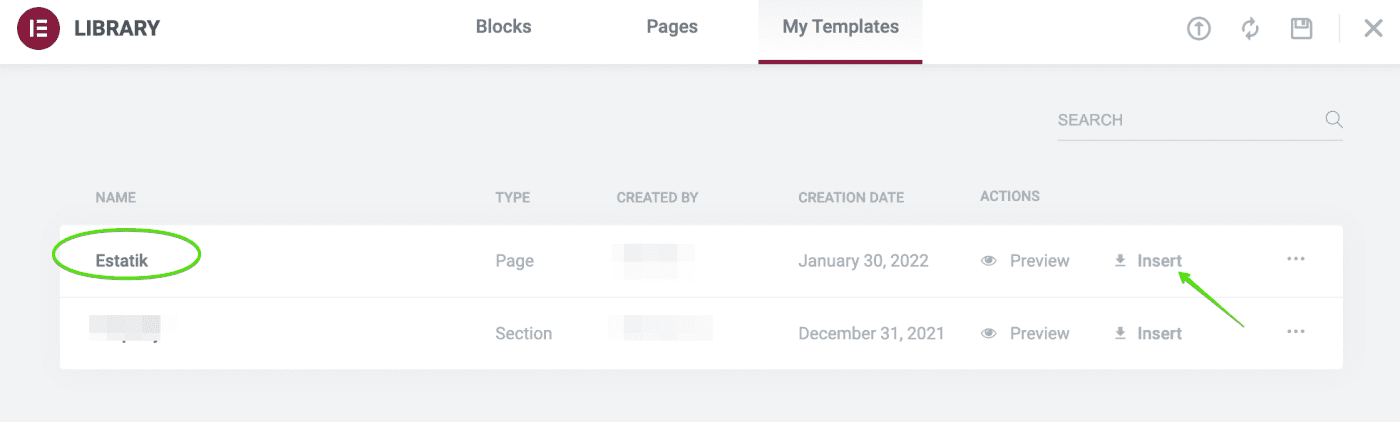Click eye icon in Estatik row
This screenshot has height=422, width=1400.
click(x=989, y=261)
